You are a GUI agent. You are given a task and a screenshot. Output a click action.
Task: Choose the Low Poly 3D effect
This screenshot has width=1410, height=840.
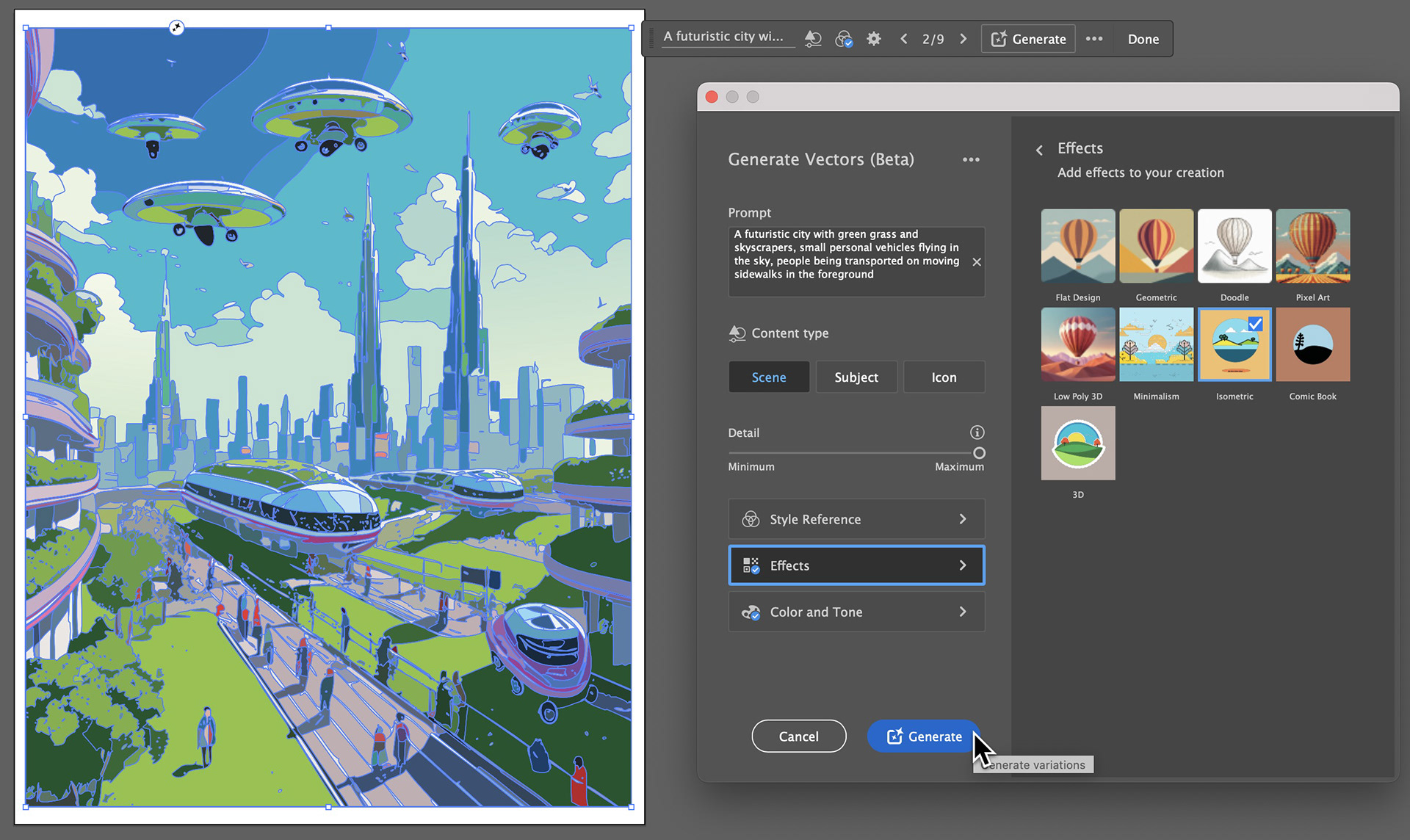(1078, 344)
